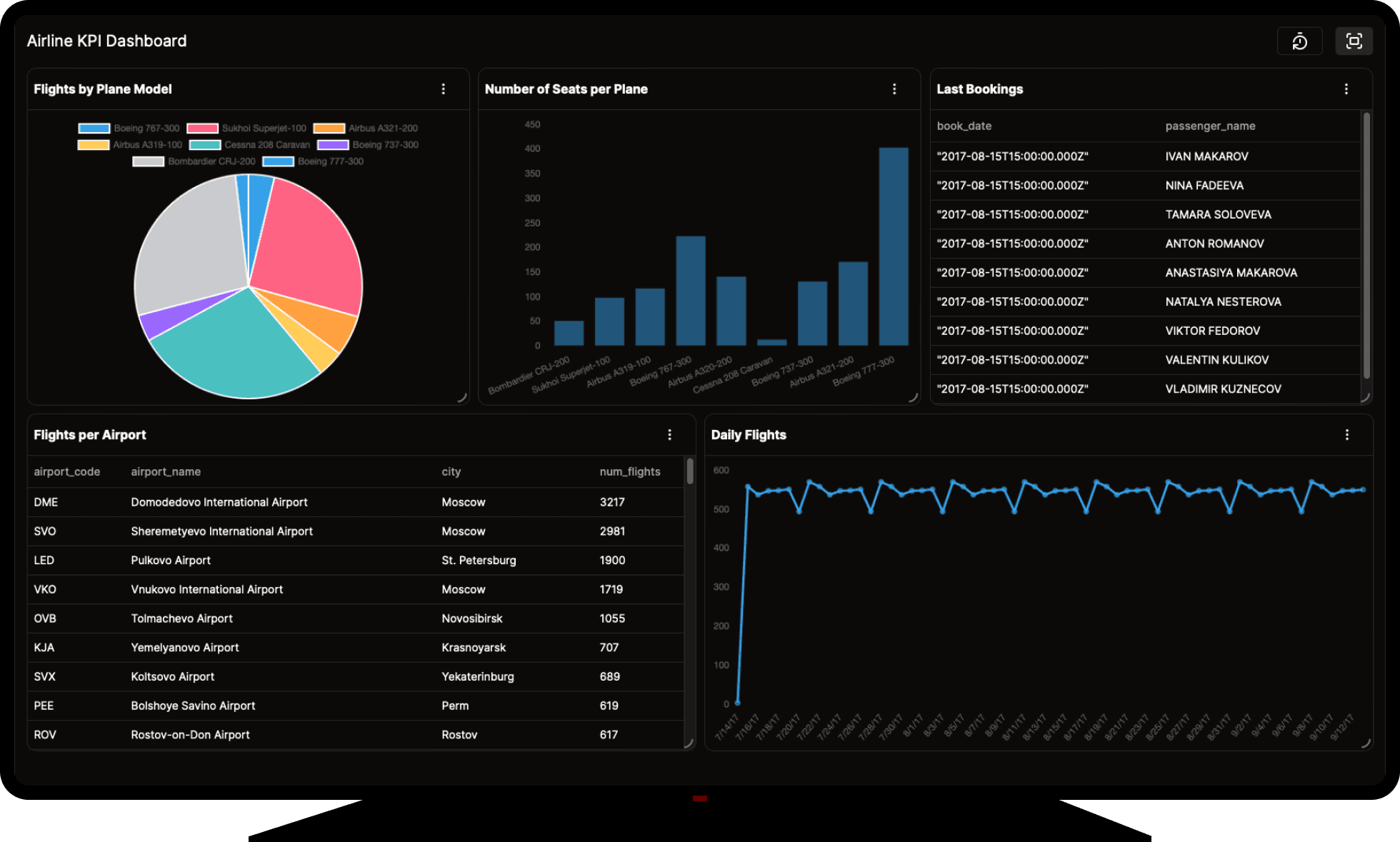
Task: Open Last Bookings three-dot menu
Action: coord(1346,89)
